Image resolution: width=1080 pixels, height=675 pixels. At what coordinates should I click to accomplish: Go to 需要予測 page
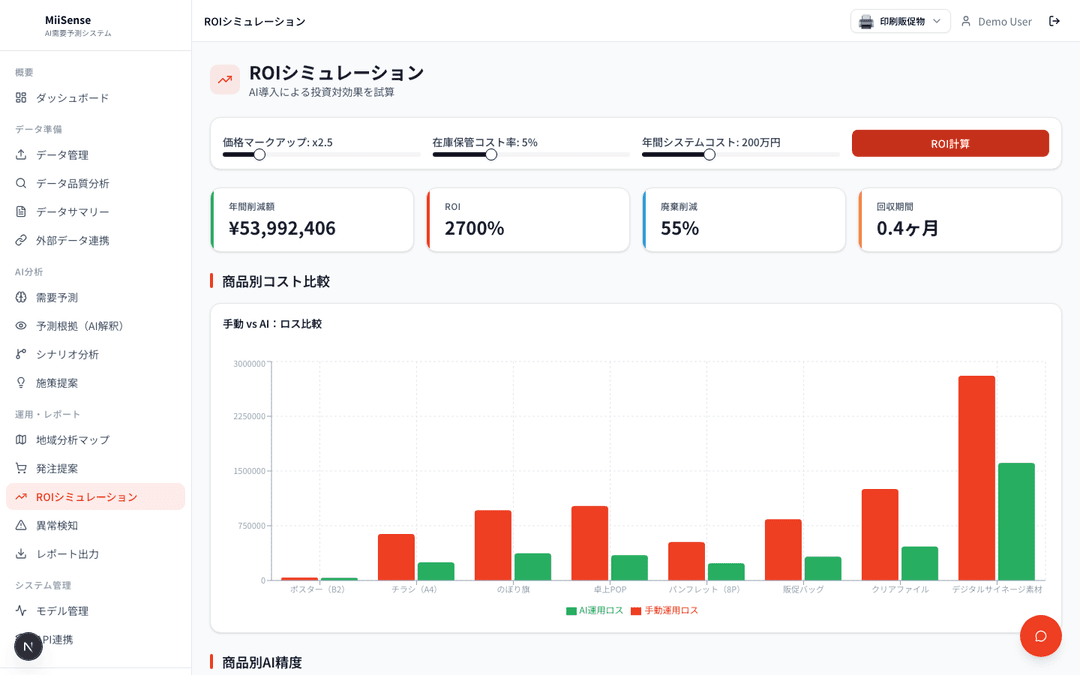[96, 298]
